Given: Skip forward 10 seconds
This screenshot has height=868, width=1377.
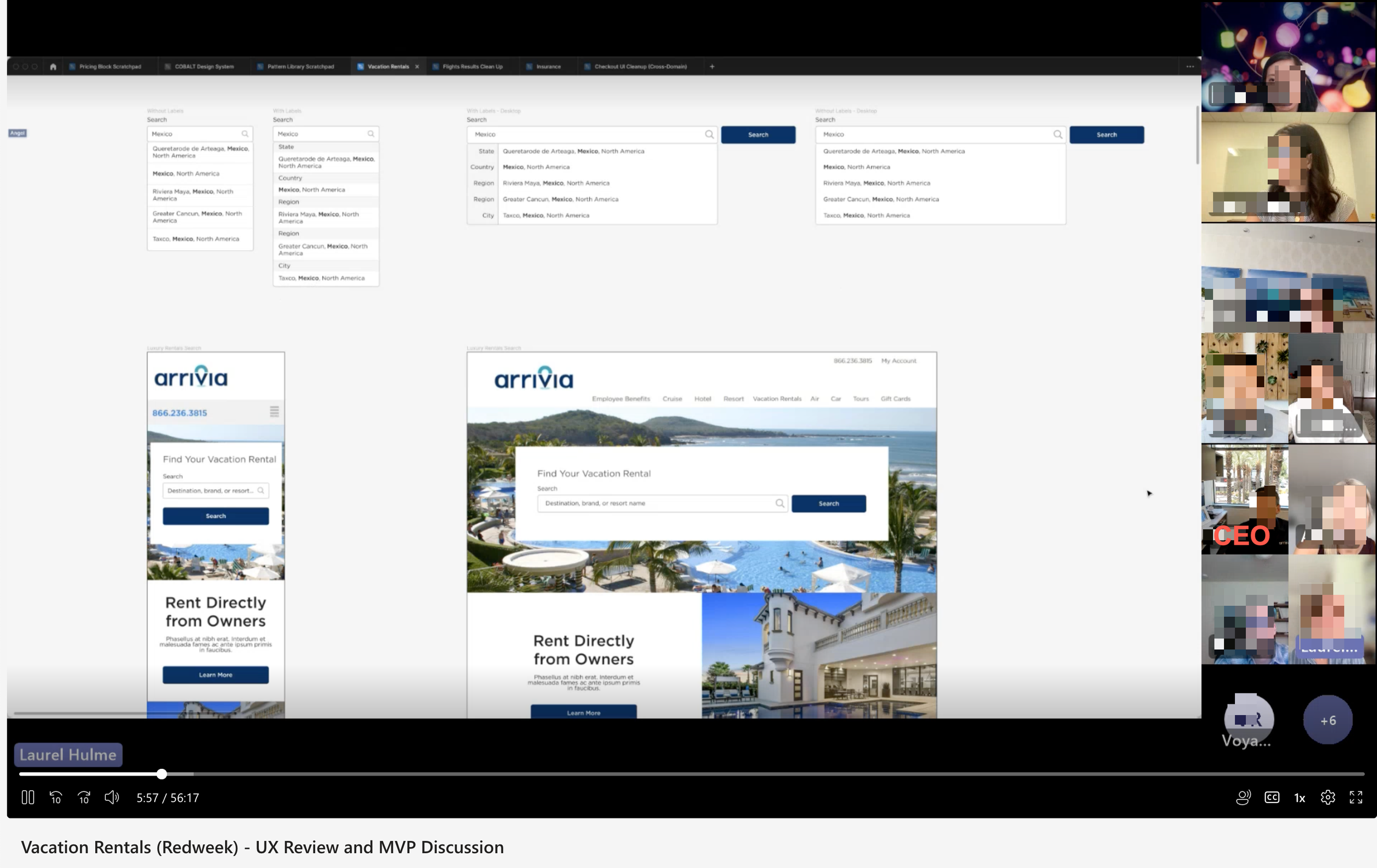Looking at the screenshot, I should pos(84,797).
